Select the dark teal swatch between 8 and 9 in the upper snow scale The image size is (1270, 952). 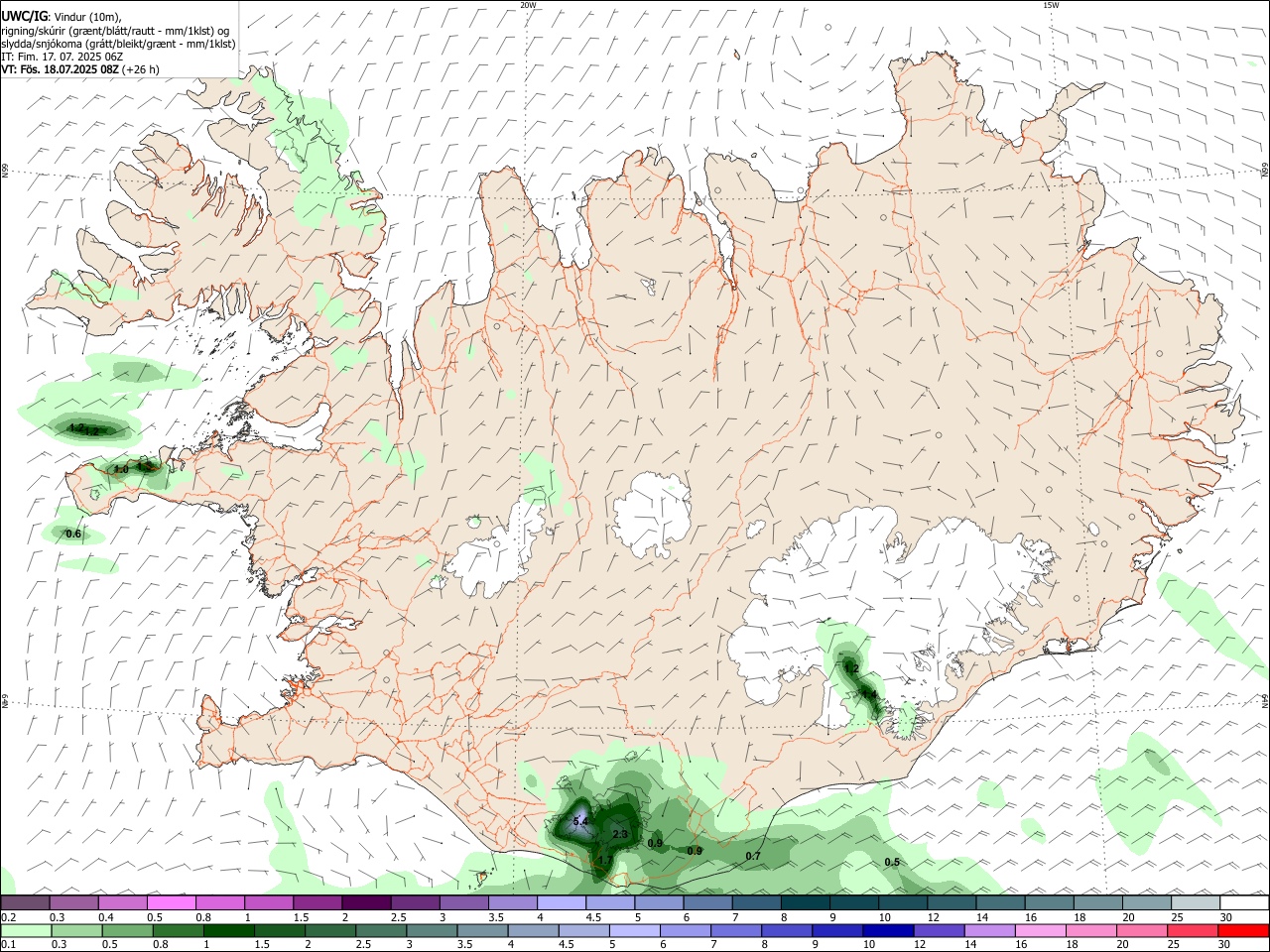point(804,902)
